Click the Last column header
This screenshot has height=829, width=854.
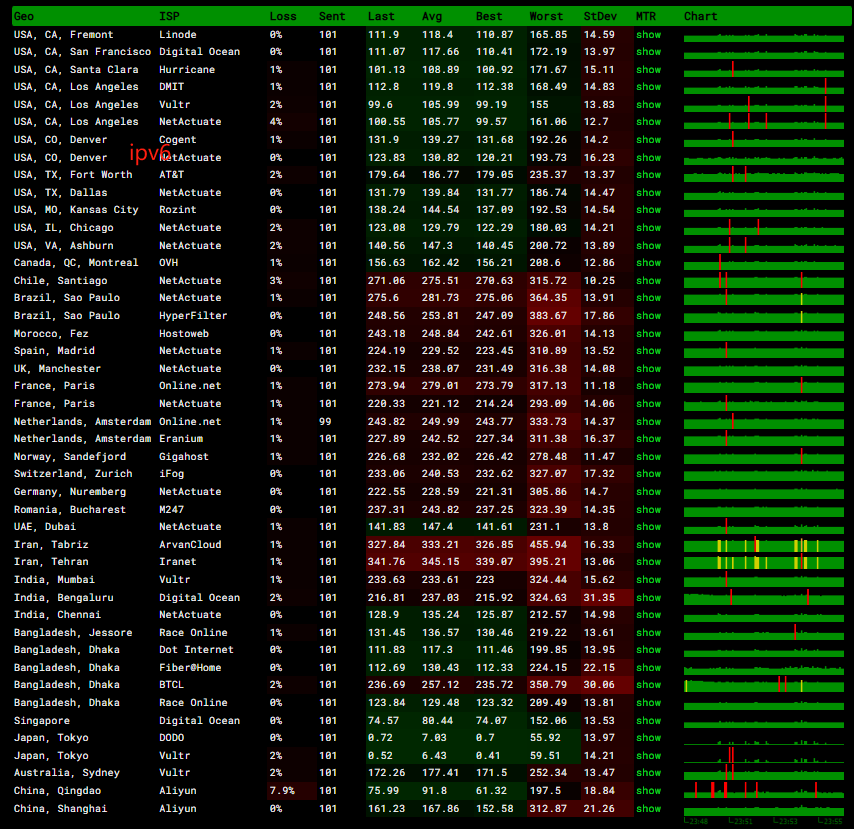click(x=381, y=16)
